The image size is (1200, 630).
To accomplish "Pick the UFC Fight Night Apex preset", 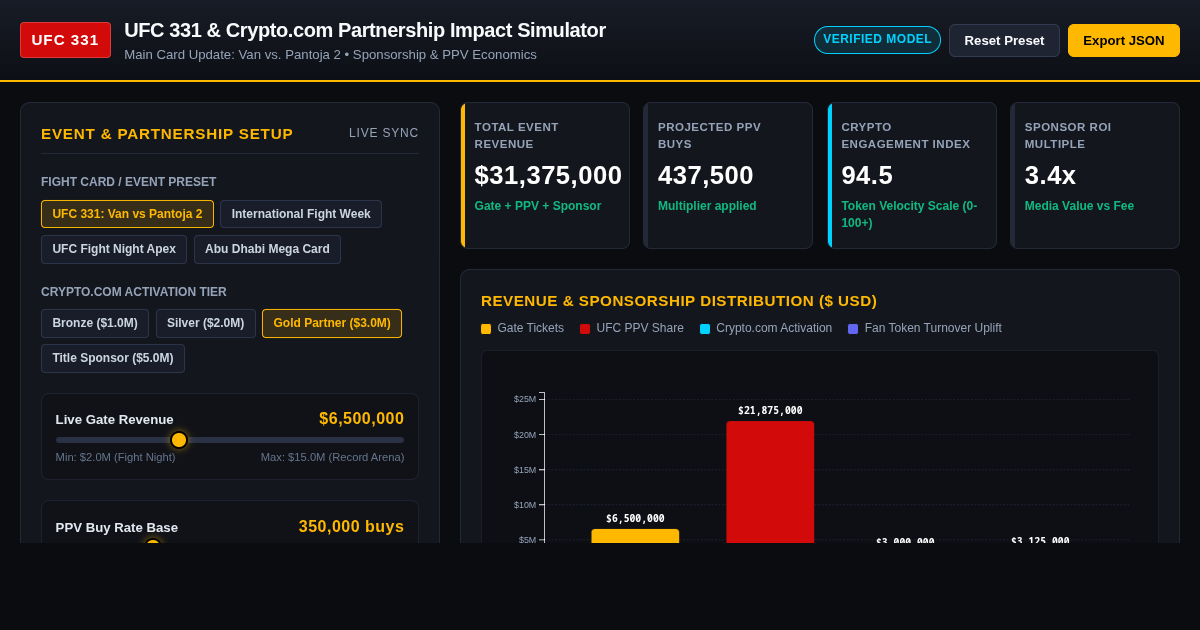I will click(x=114, y=249).
